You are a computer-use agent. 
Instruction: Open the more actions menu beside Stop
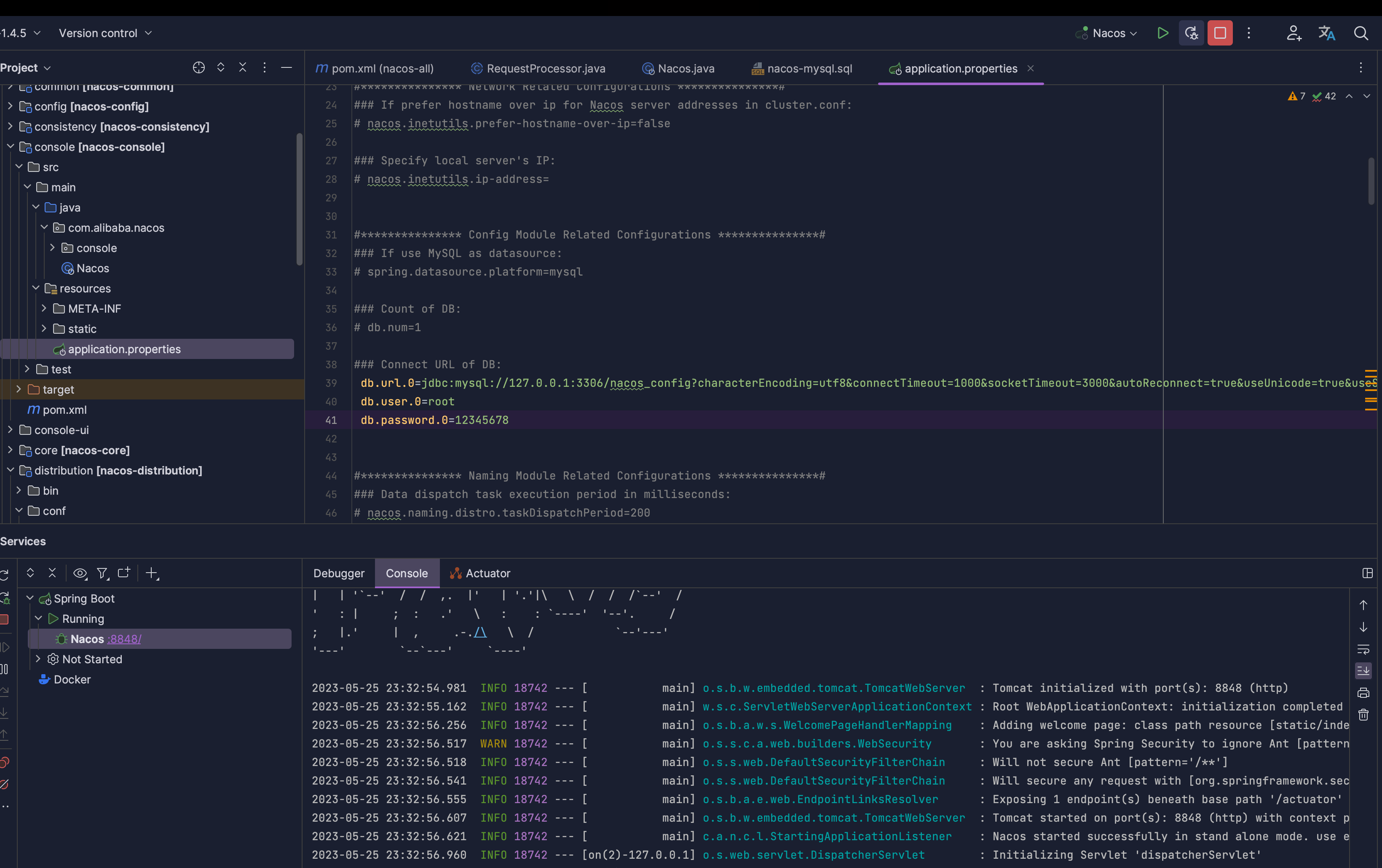click(1249, 33)
